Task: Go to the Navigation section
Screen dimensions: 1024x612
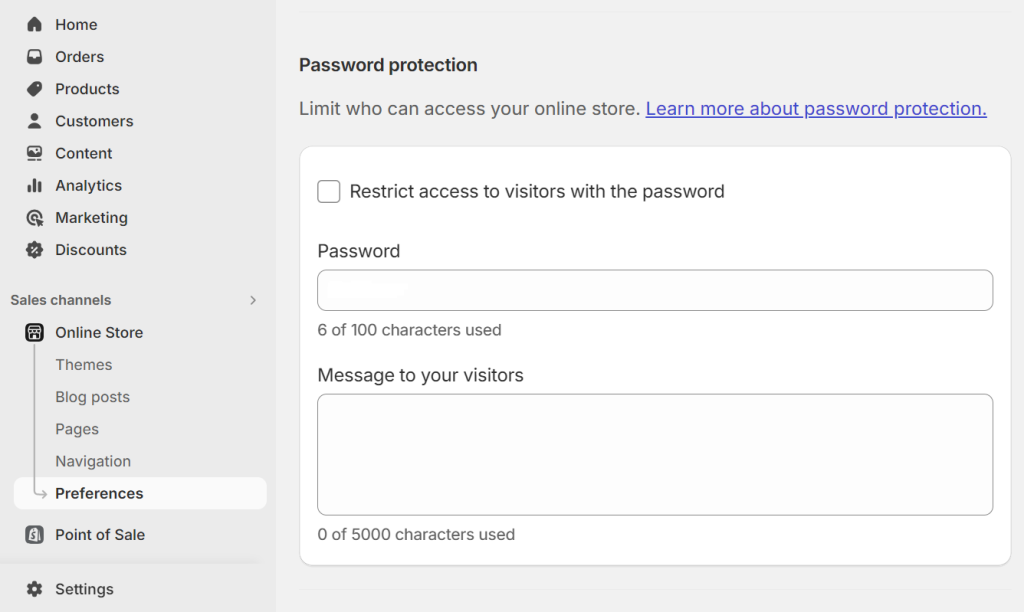Action: (x=93, y=460)
